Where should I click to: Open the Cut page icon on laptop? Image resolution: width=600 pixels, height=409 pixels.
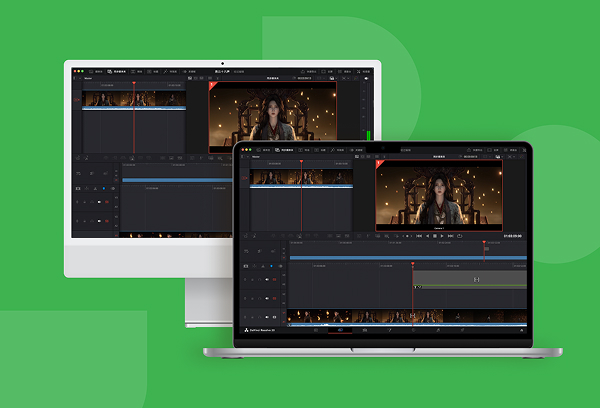point(316,329)
